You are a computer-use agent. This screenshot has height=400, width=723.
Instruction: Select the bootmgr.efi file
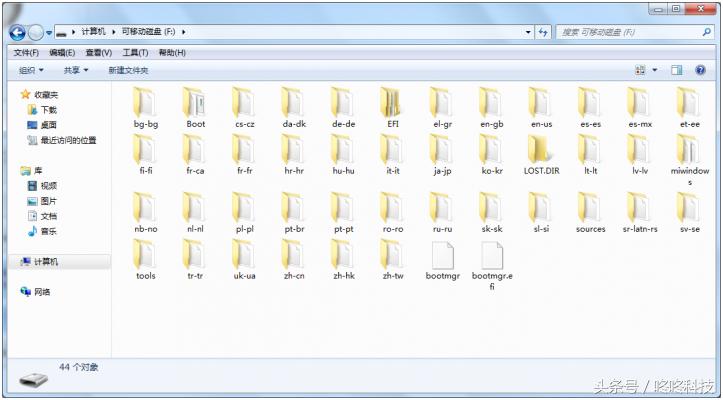[x=492, y=265]
